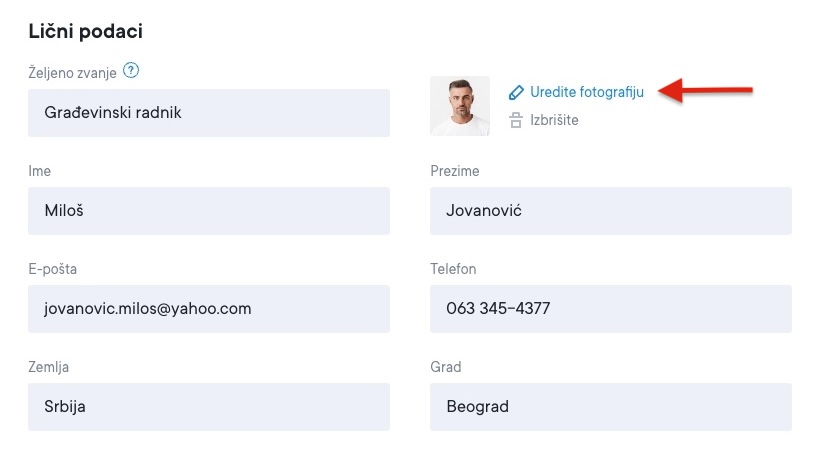Focus the E-pošta email input field
This screenshot has width=819, height=457.
209,309
